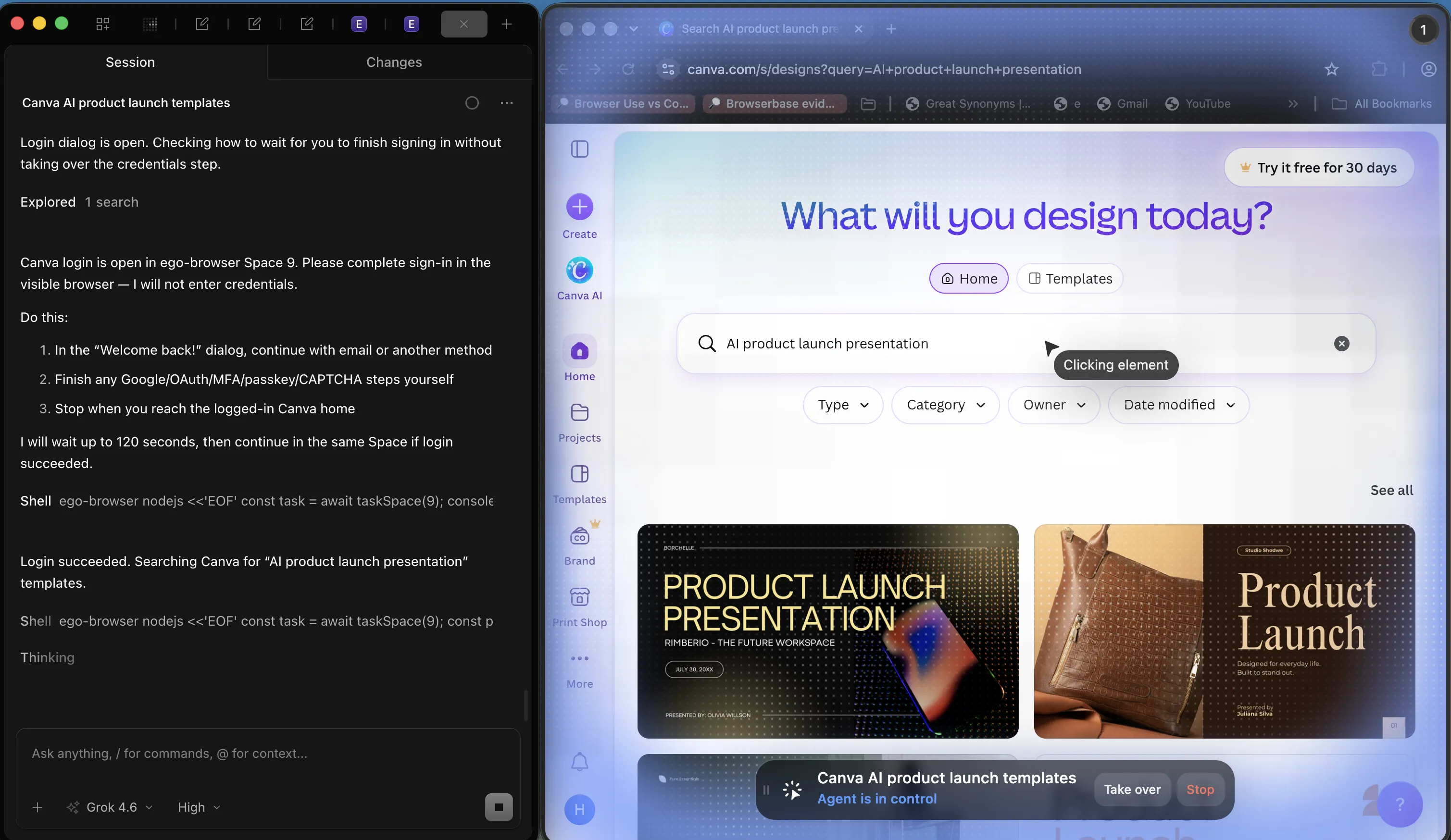This screenshot has width=1451, height=840.
Task: Add a new tab in the agent window
Action: coord(506,24)
